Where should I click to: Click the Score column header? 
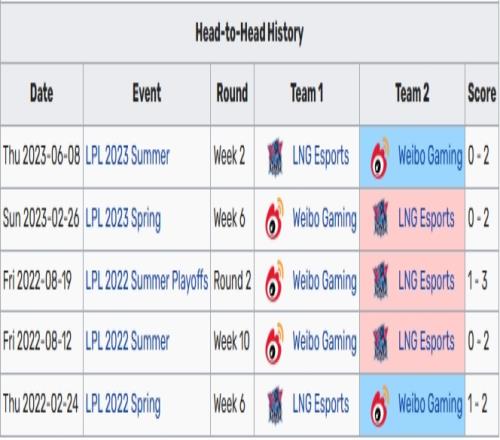pyautogui.click(x=482, y=93)
